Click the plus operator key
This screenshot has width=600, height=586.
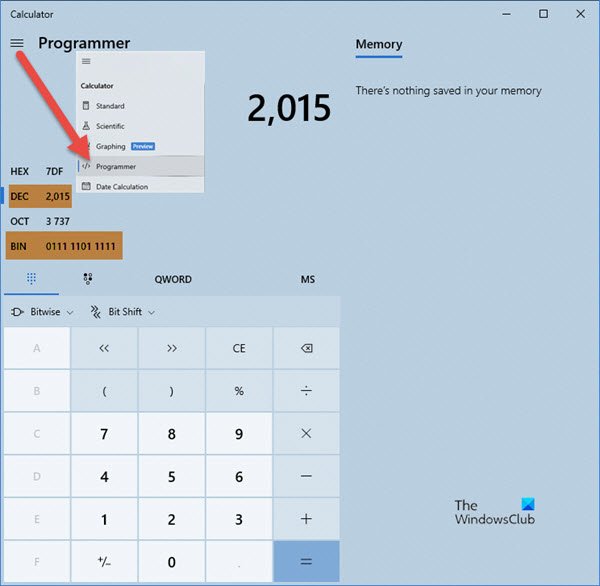click(x=307, y=519)
